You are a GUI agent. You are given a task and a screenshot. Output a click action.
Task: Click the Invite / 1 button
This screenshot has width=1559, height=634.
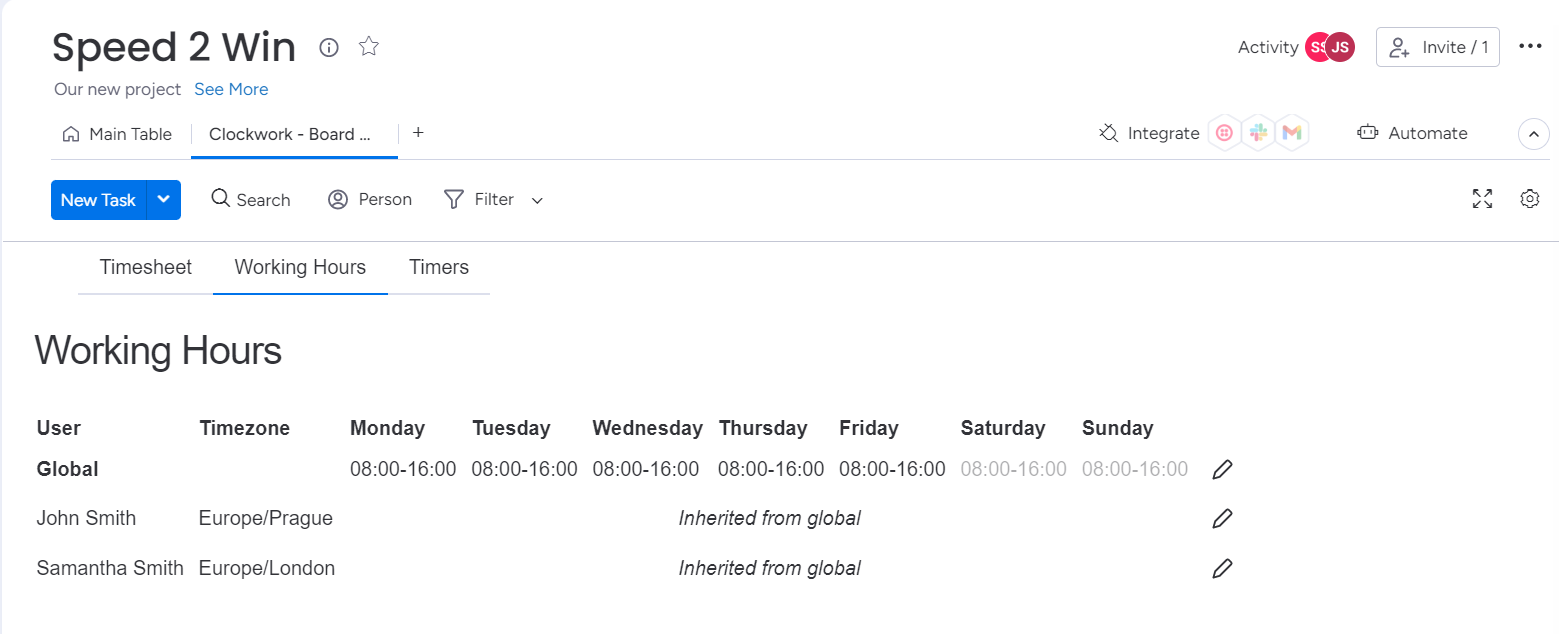pyautogui.click(x=1437, y=47)
